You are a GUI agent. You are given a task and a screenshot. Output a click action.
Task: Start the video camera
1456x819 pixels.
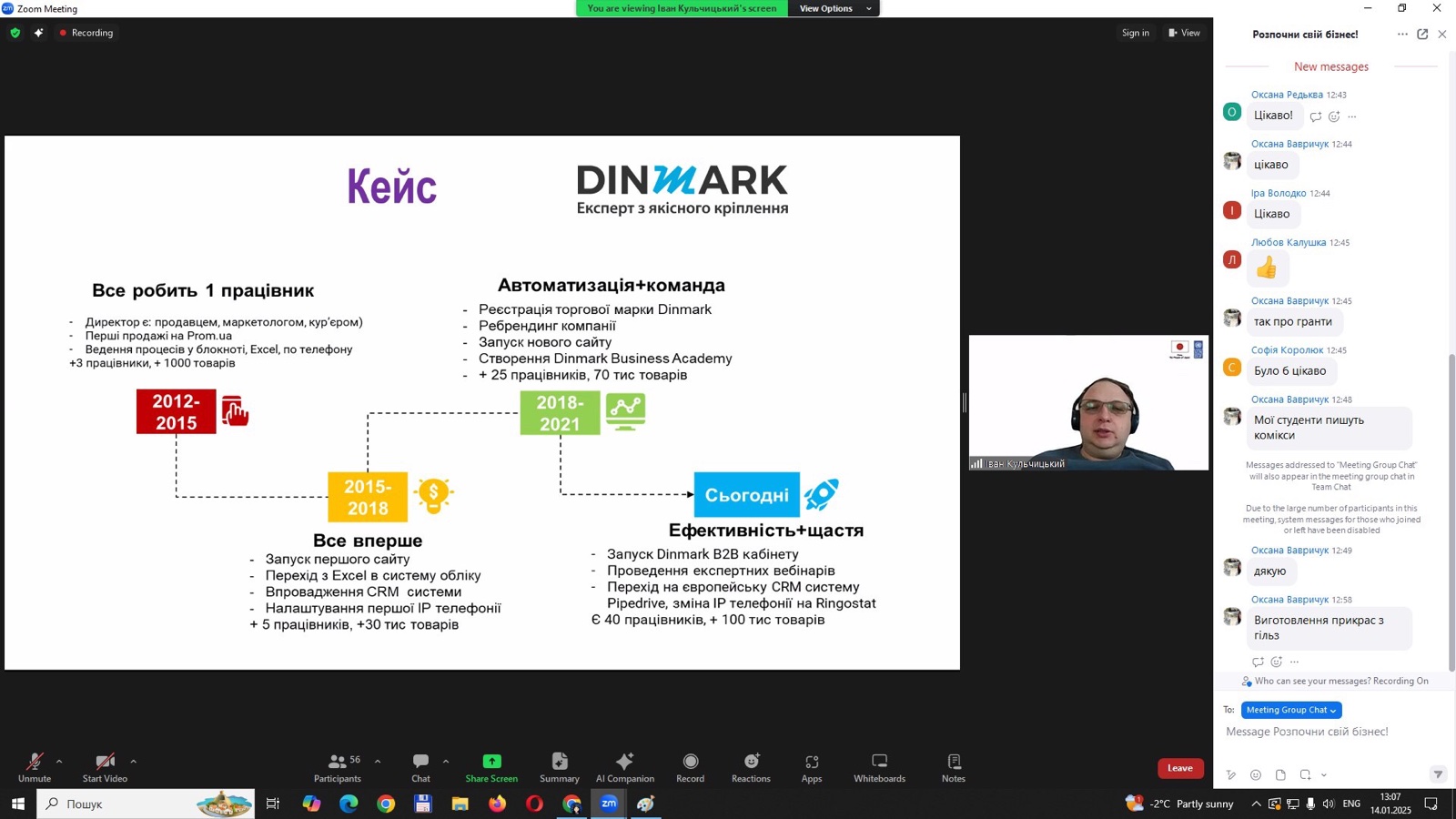click(105, 767)
